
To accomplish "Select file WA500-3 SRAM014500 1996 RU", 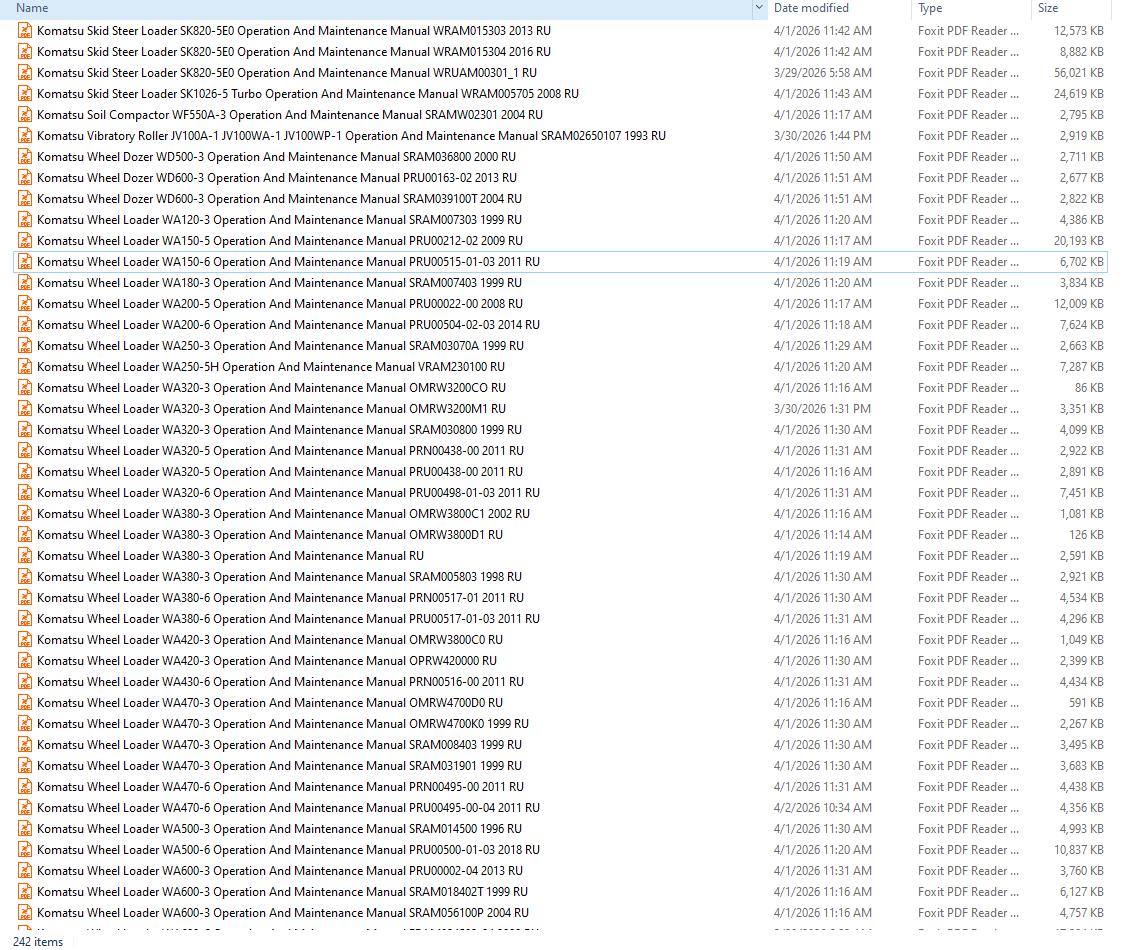I will (x=279, y=829).
